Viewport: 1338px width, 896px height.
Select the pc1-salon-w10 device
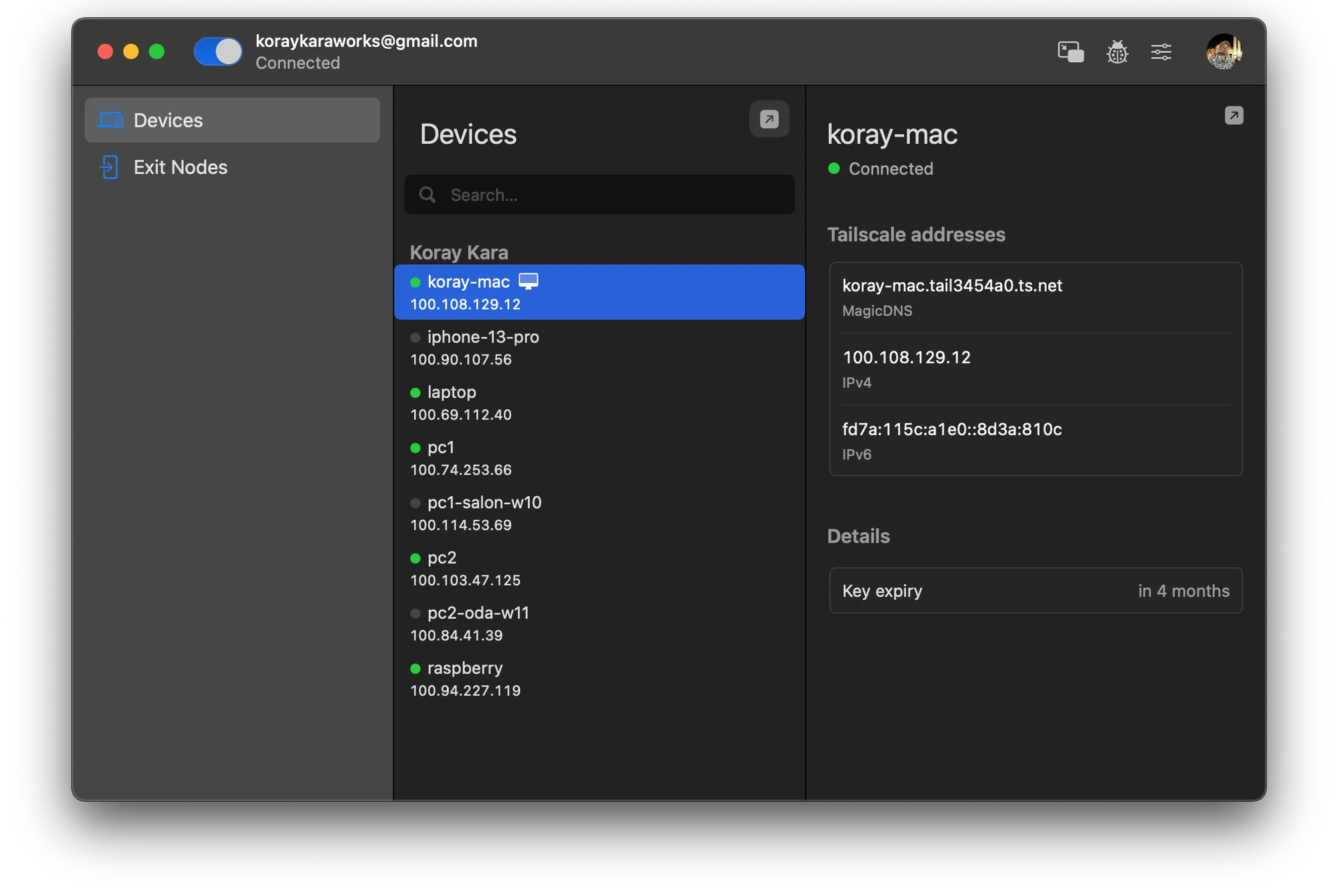click(599, 513)
